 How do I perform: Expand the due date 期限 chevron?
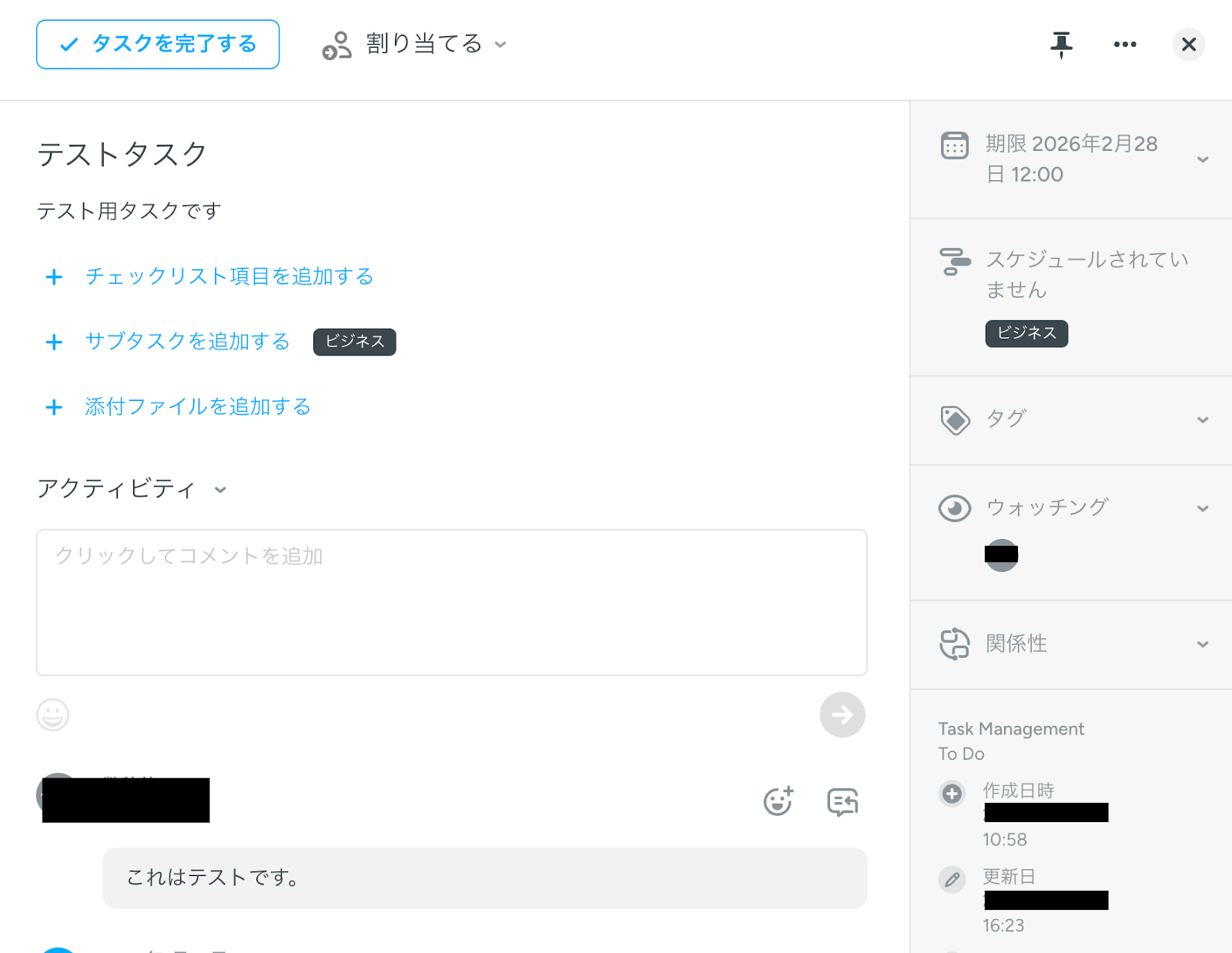(1202, 159)
